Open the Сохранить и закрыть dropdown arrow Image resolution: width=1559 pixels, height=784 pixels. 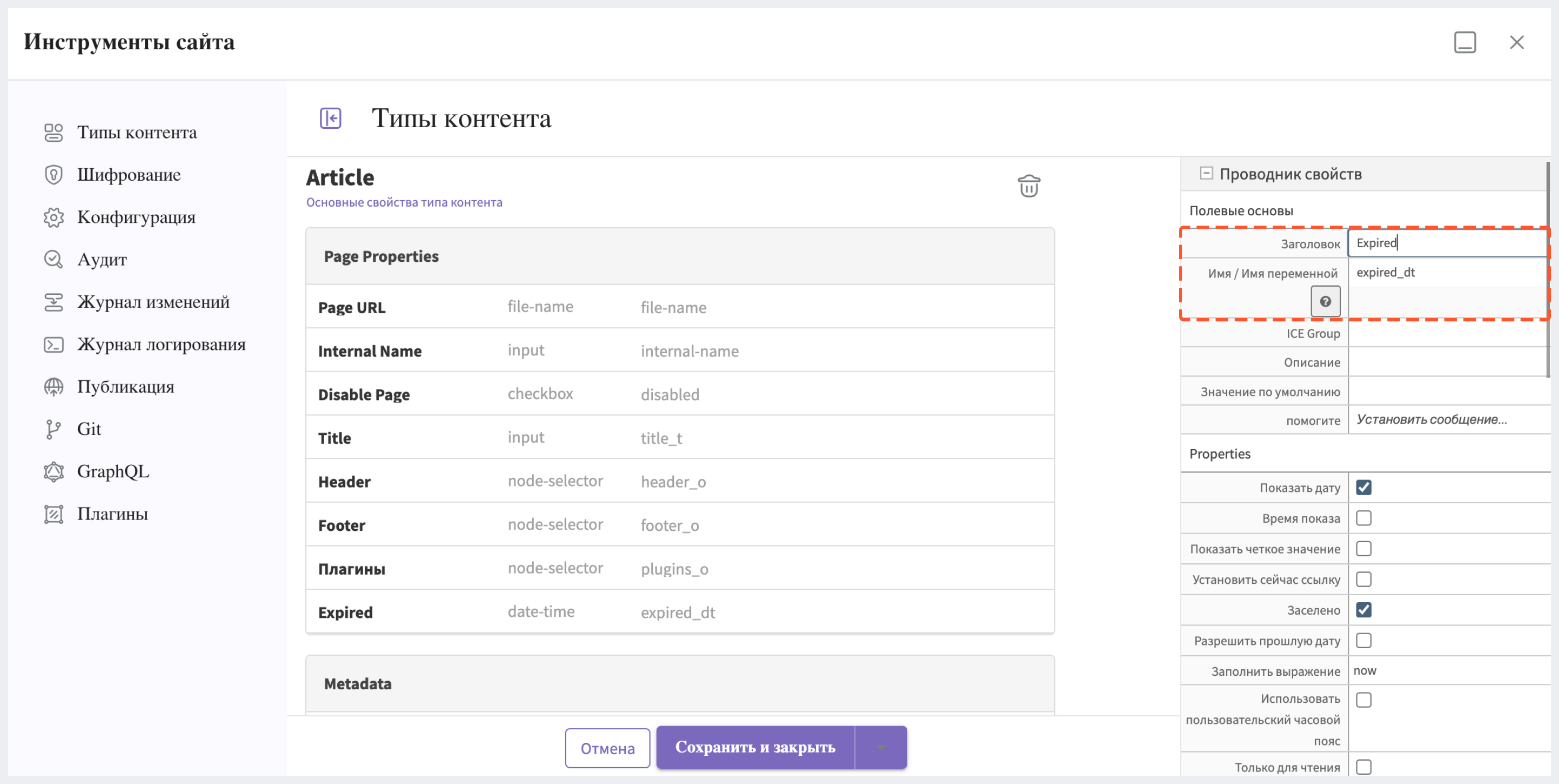click(881, 748)
